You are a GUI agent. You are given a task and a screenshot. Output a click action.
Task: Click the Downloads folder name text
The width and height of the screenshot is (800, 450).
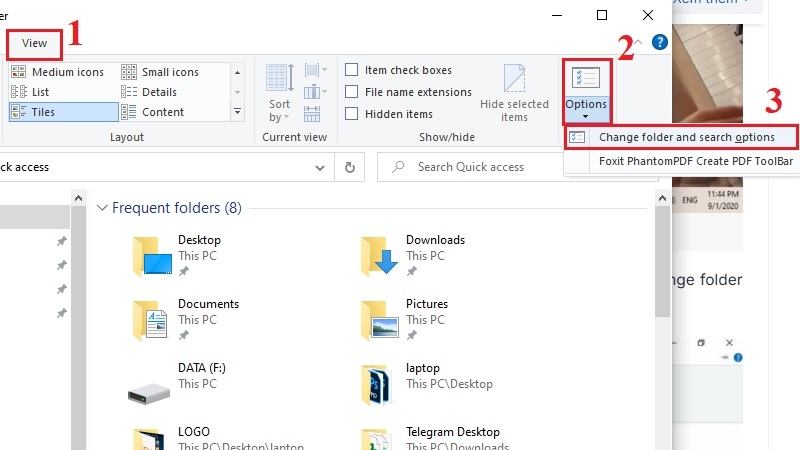(x=435, y=240)
